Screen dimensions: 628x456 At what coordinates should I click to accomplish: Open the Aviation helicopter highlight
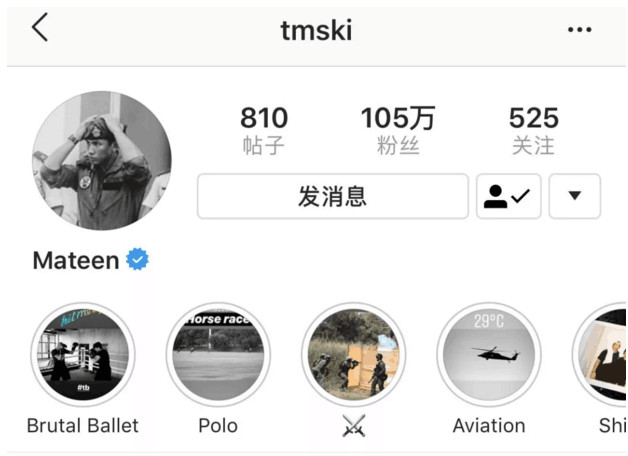tap(489, 355)
